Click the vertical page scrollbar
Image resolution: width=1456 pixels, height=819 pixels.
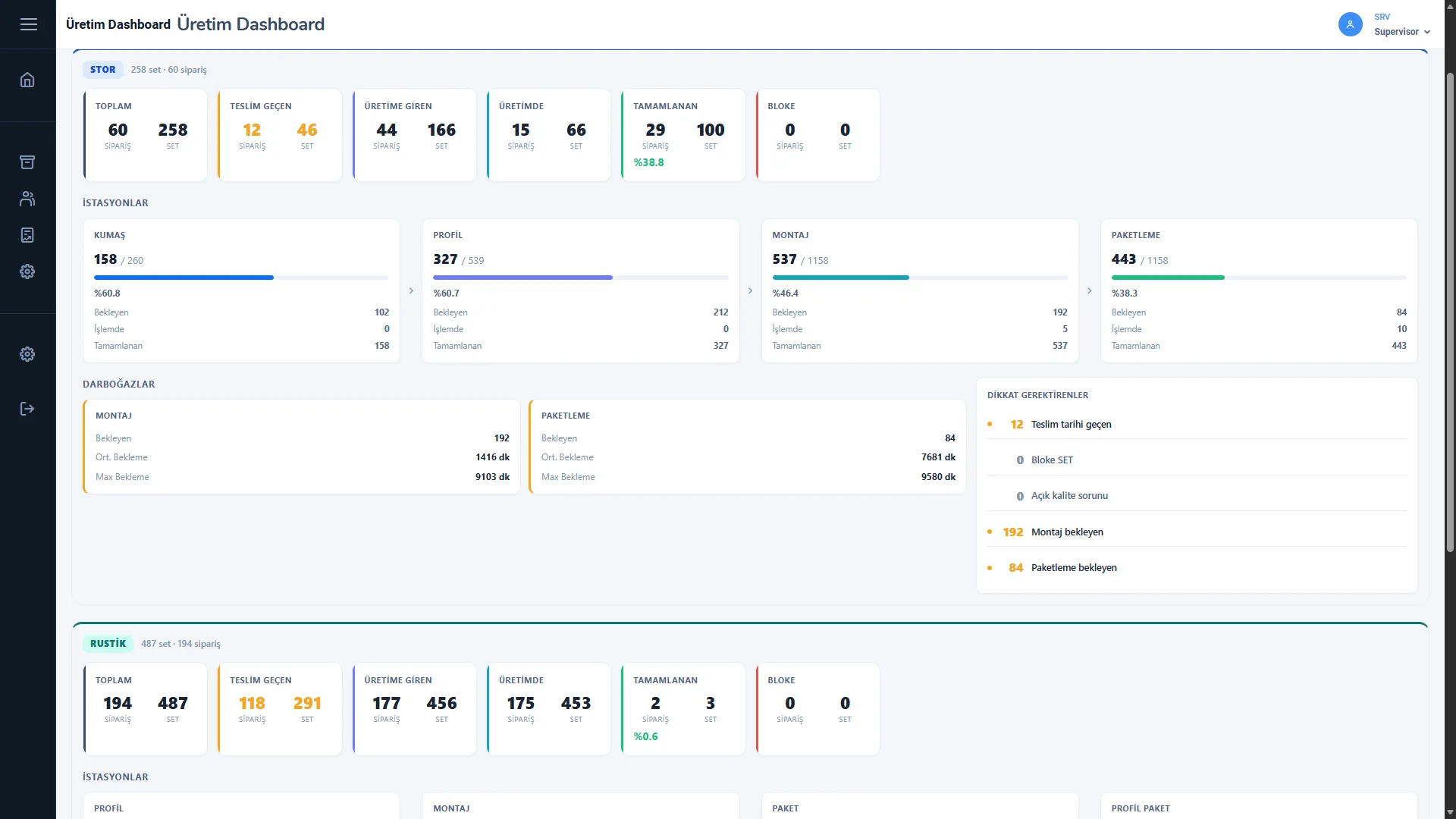(x=1450, y=311)
